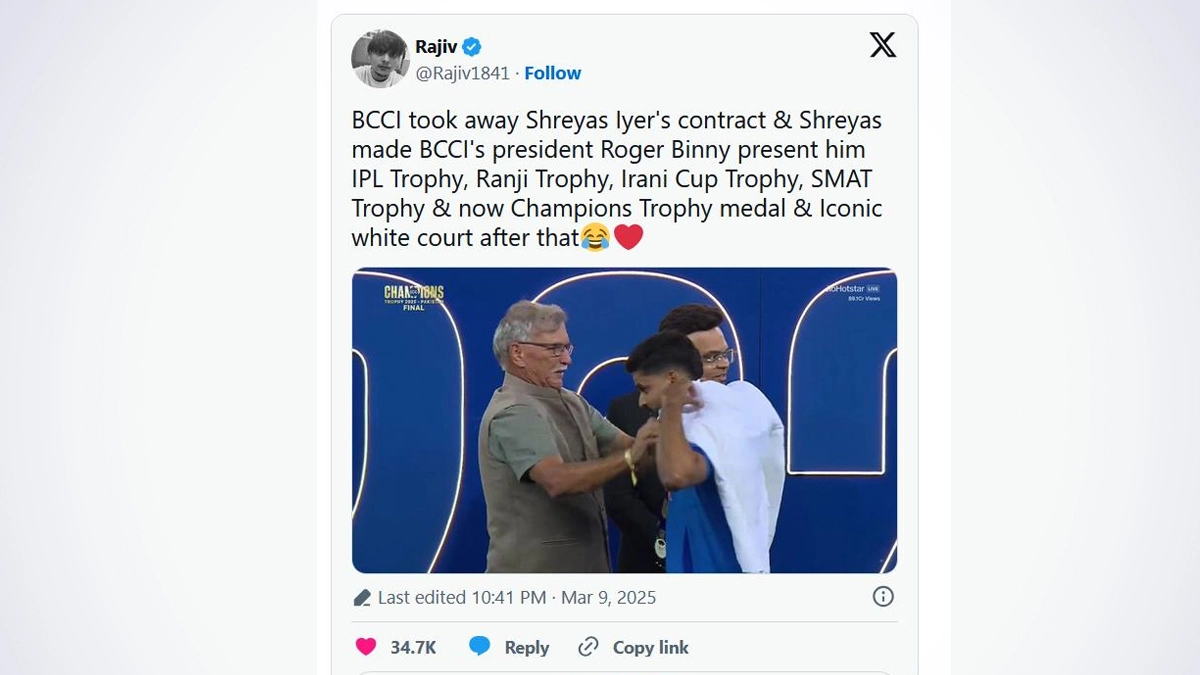Image resolution: width=1200 pixels, height=675 pixels.
Task: Follow the Rajiv account
Action: tap(552, 73)
